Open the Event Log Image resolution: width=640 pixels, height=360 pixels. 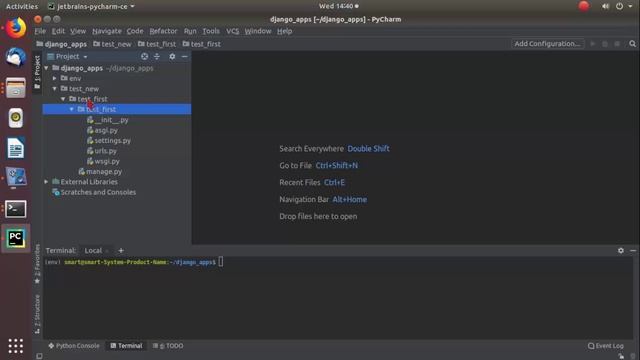606,346
